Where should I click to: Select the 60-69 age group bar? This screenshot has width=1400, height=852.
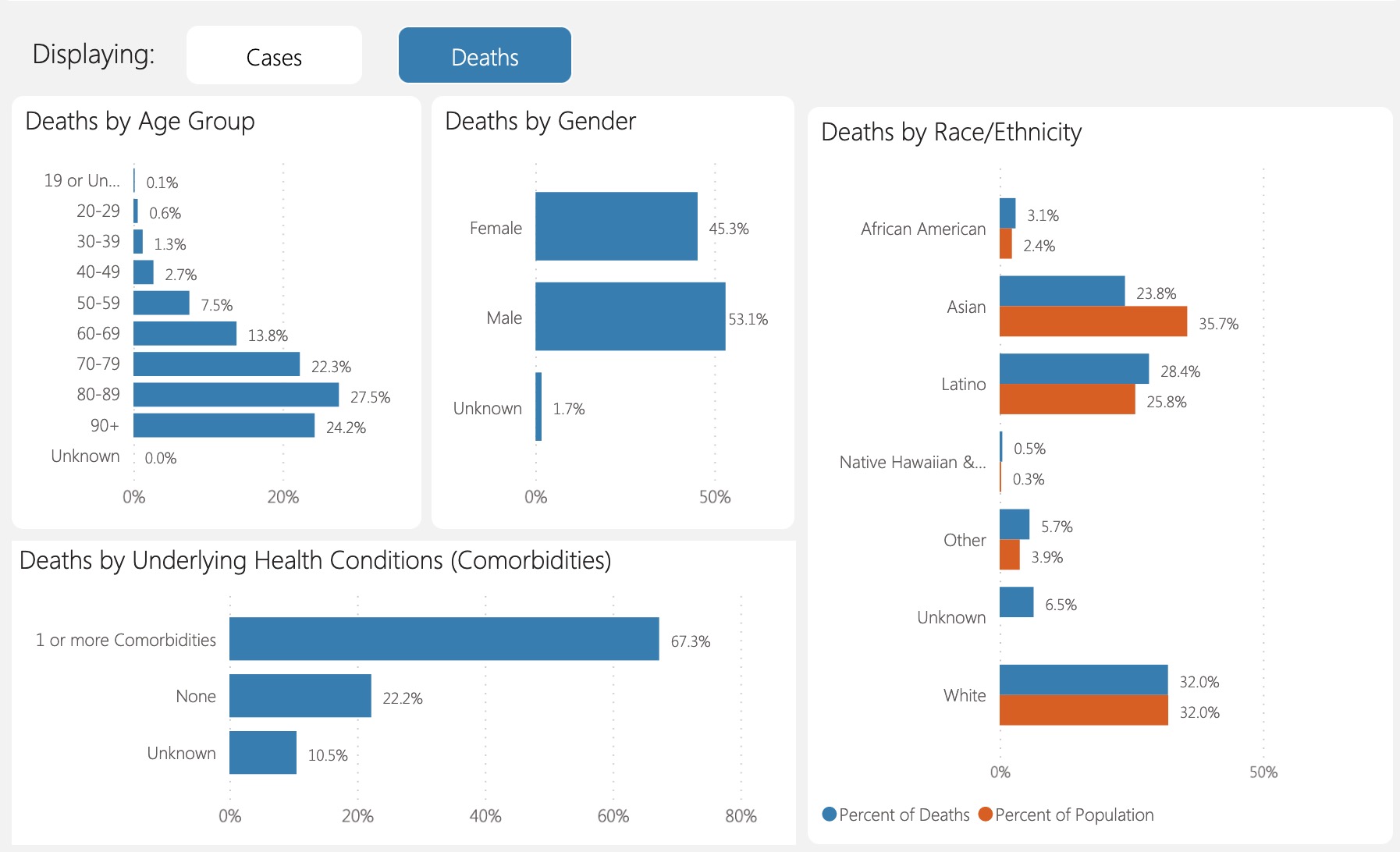(x=184, y=333)
